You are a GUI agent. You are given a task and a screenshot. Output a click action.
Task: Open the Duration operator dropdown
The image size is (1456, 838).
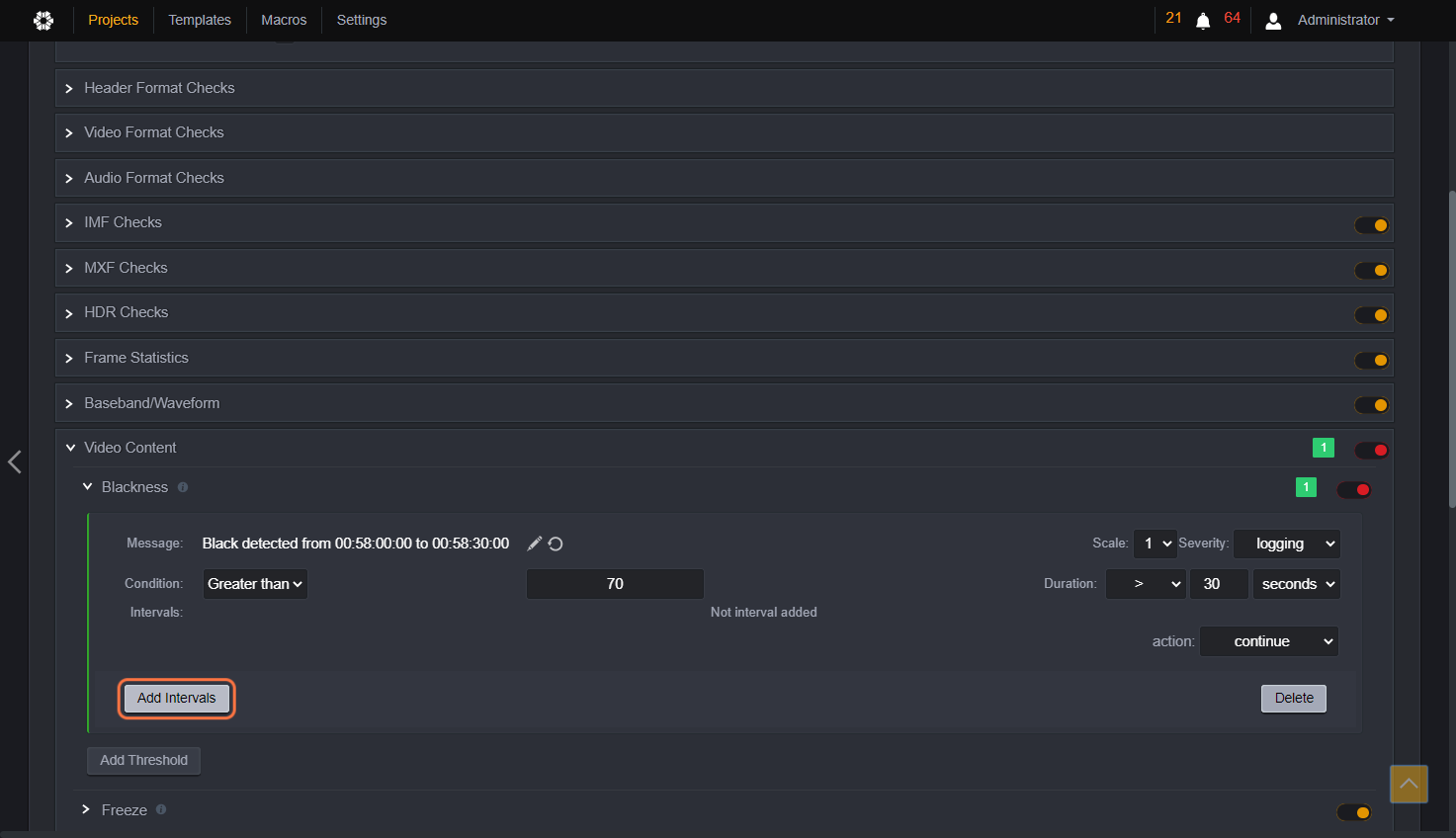coord(1146,584)
